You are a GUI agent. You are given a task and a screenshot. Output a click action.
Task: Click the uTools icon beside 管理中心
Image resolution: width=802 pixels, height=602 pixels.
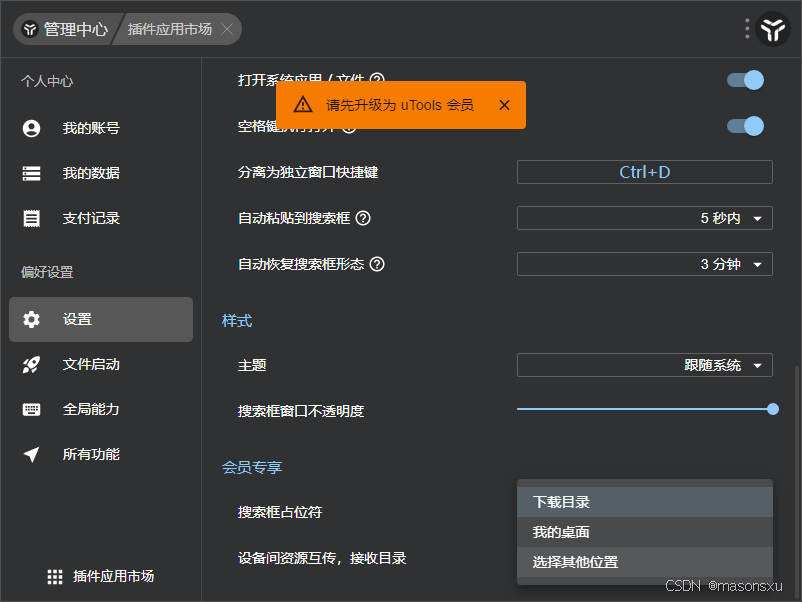click(x=30, y=29)
